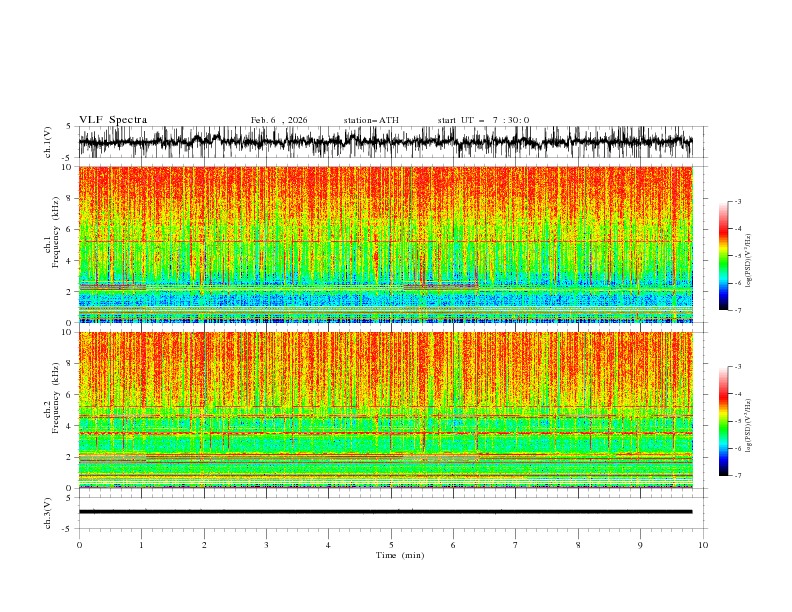Click the "4" kHz tick on ch.1 spectrogram
The width and height of the screenshot is (792, 612).
(71, 261)
